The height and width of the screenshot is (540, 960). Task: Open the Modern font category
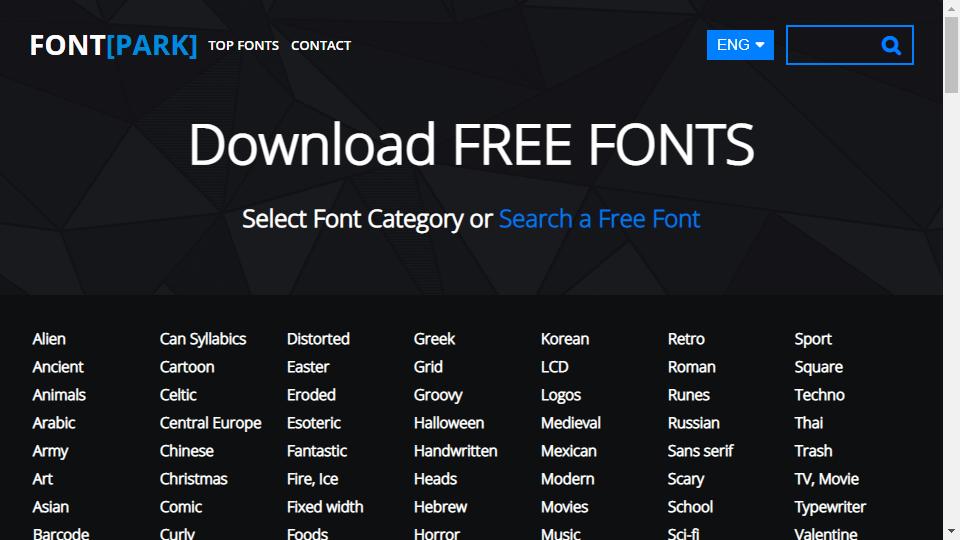568,479
